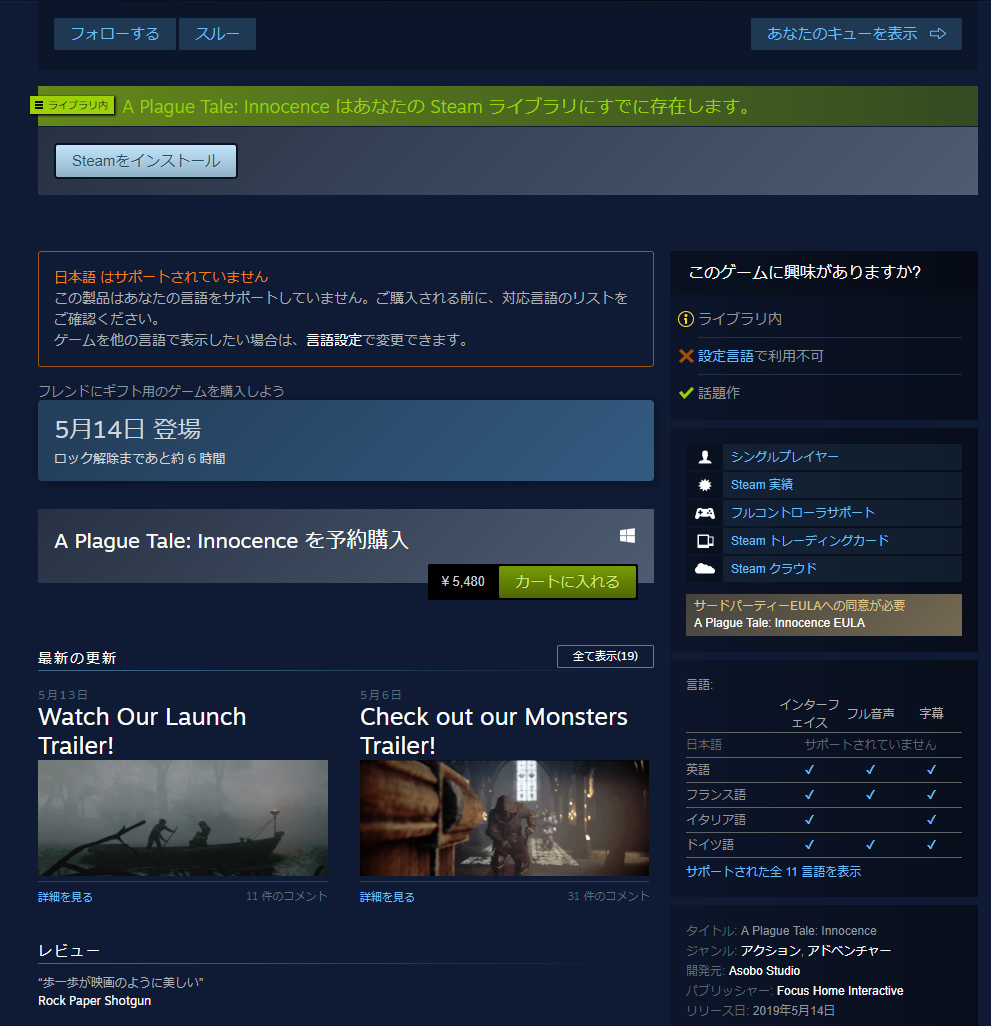The image size is (991, 1026).
Task: Open the 言語設定 link in warning box
Action: (334, 340)
